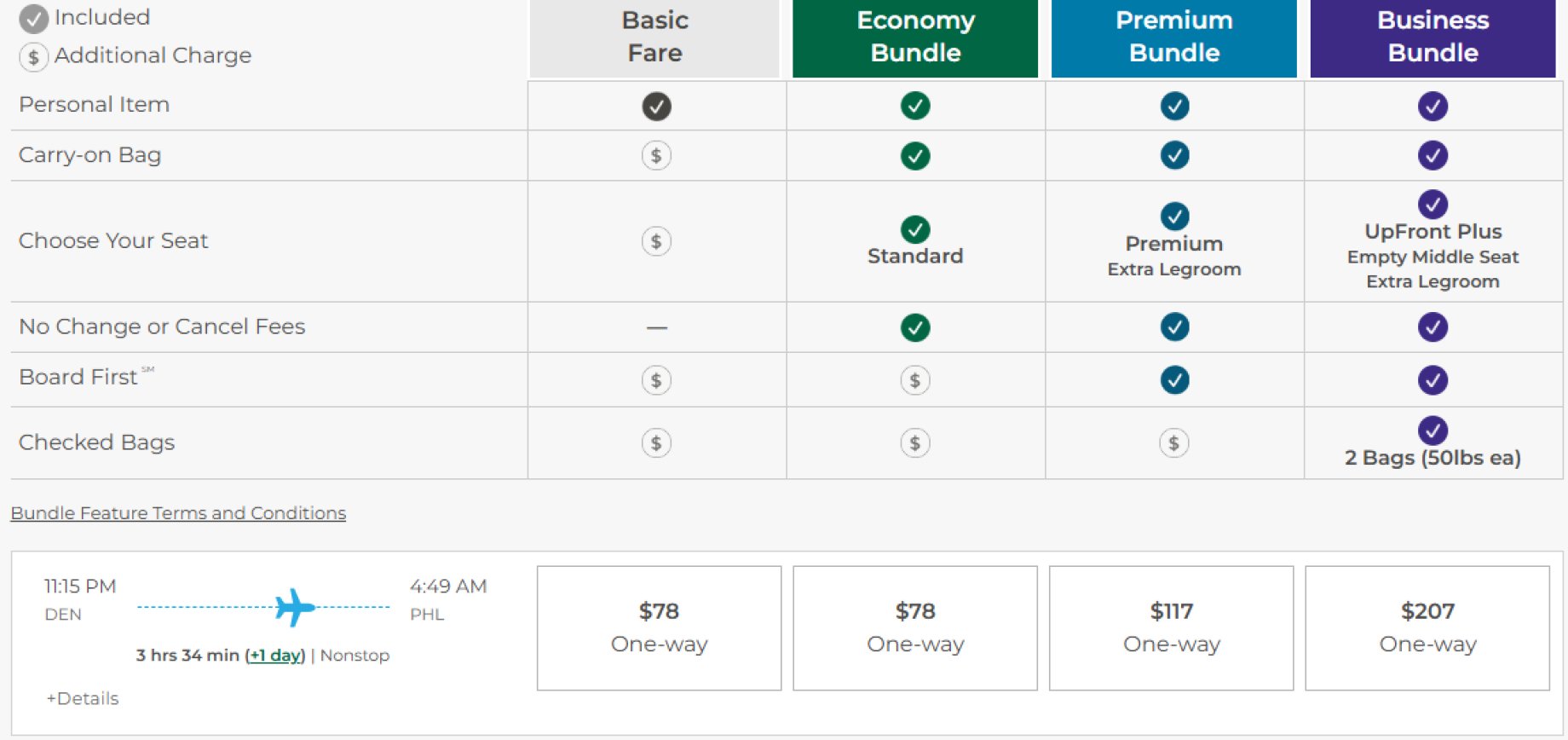Click the airplane icon on the flight route

pos(293,605)
